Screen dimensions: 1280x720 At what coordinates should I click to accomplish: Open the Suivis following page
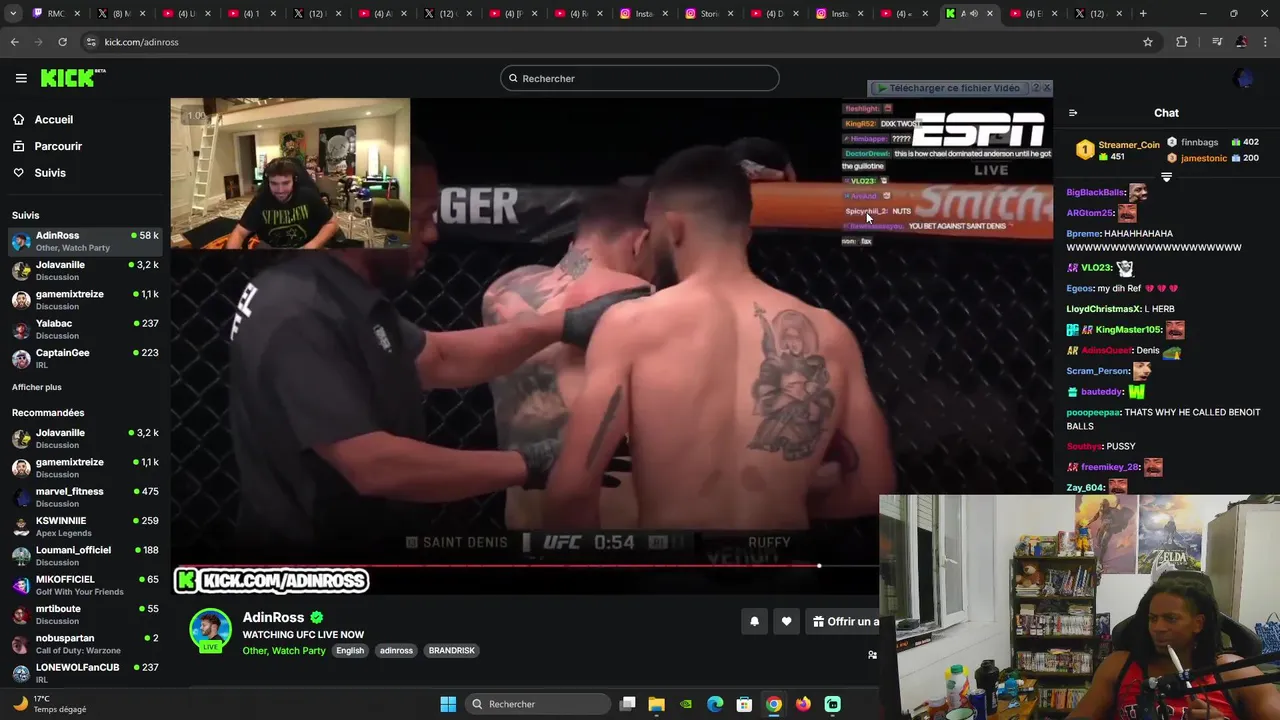click(x=50, y=173)
